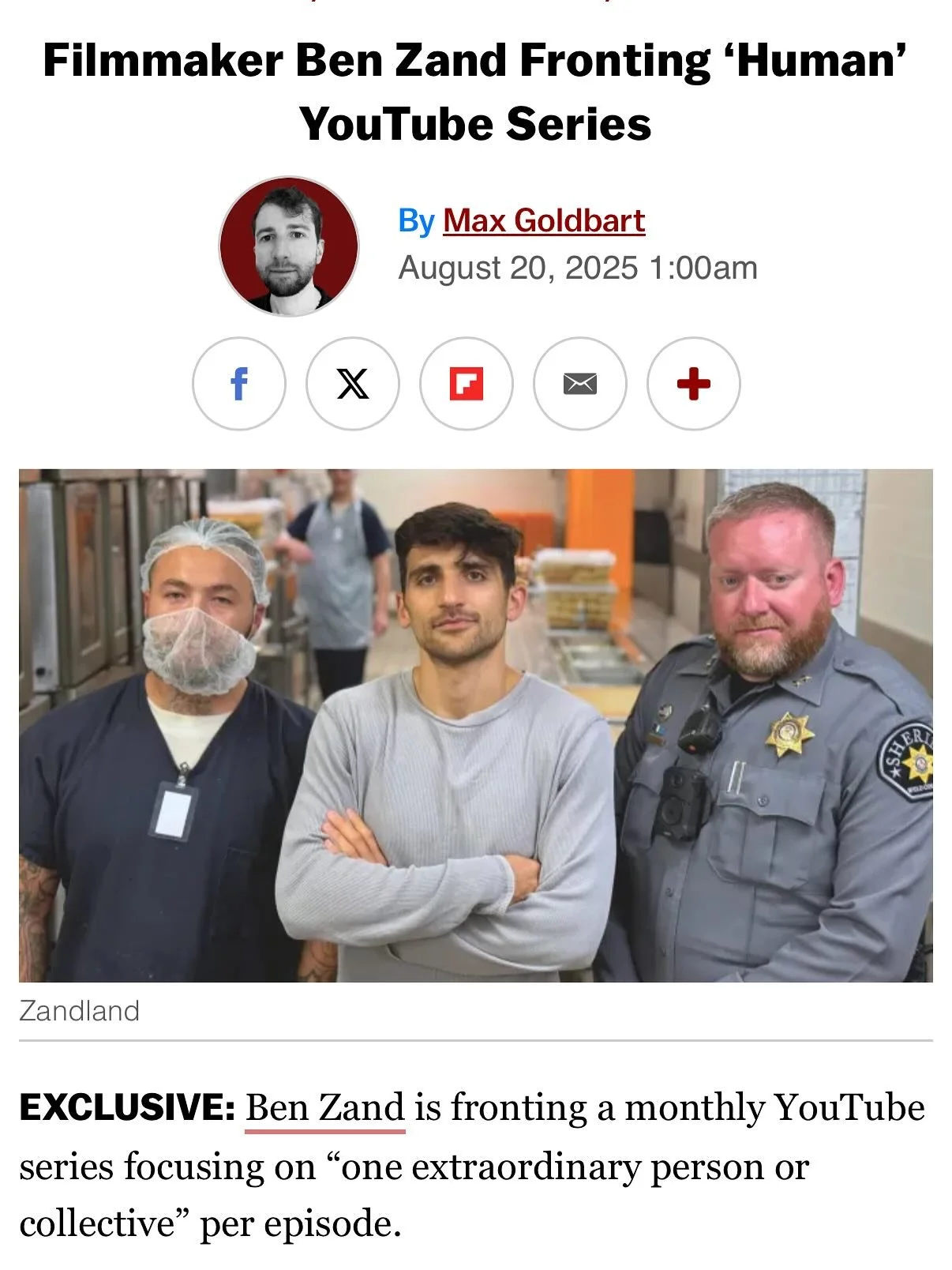952x1270 pixels.
Task: Share the article on Facebook
Action: [238, 384]
